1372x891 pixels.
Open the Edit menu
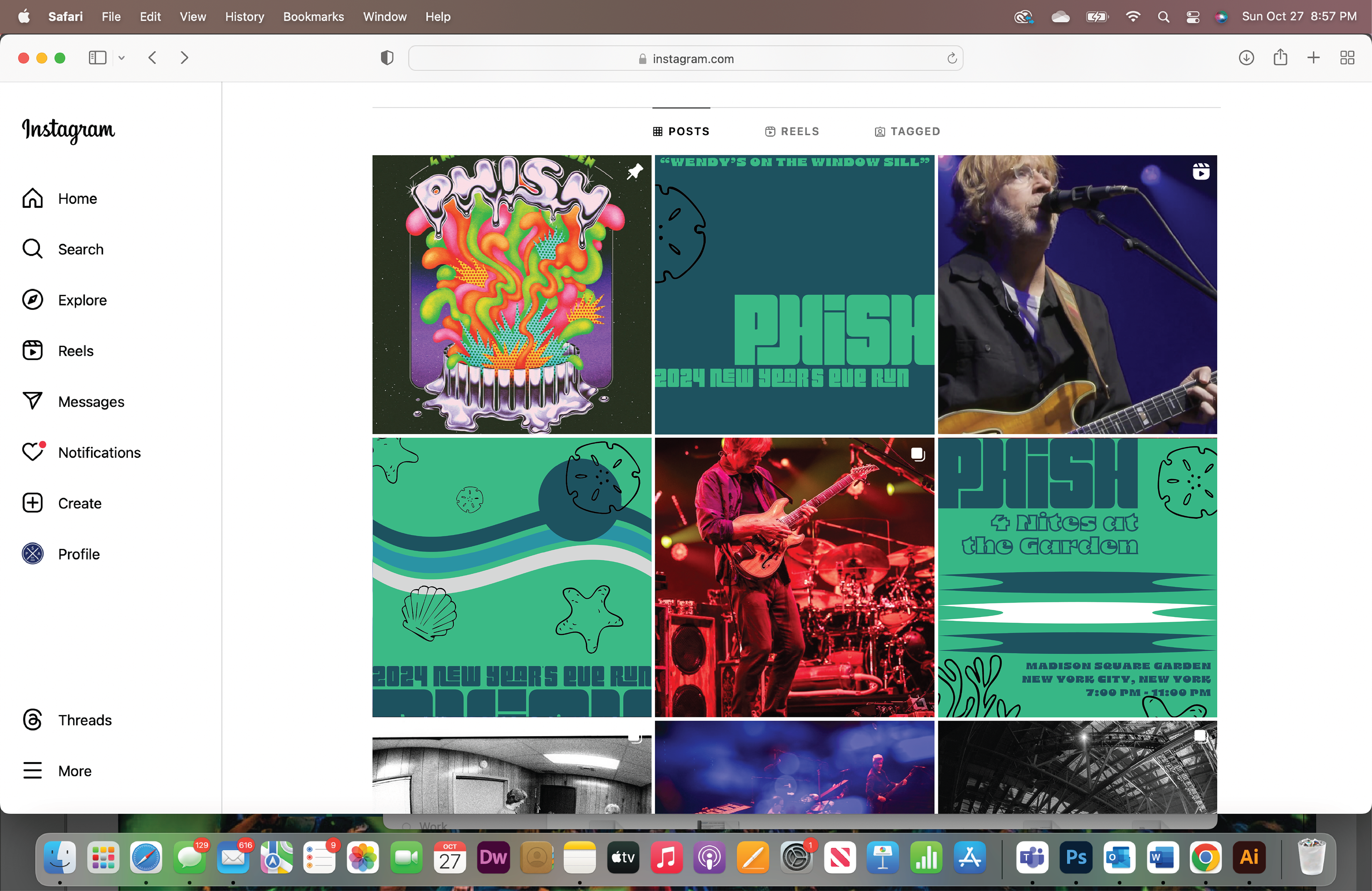[x=150, y=17]
